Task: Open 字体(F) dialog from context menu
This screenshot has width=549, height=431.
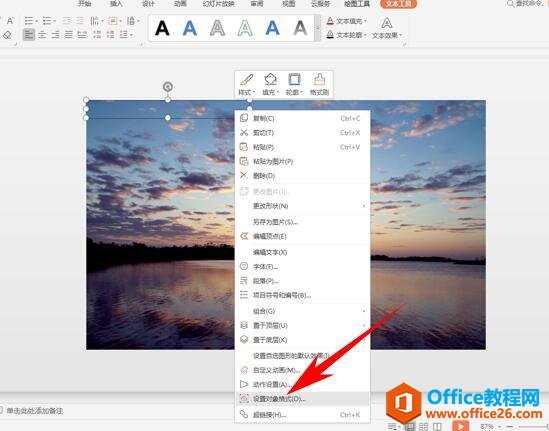Action: coord(303,266)
